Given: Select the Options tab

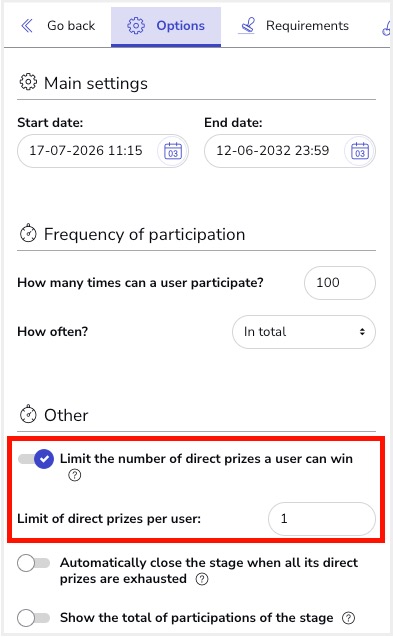Looking at the screenshot, I should point(166,26).
